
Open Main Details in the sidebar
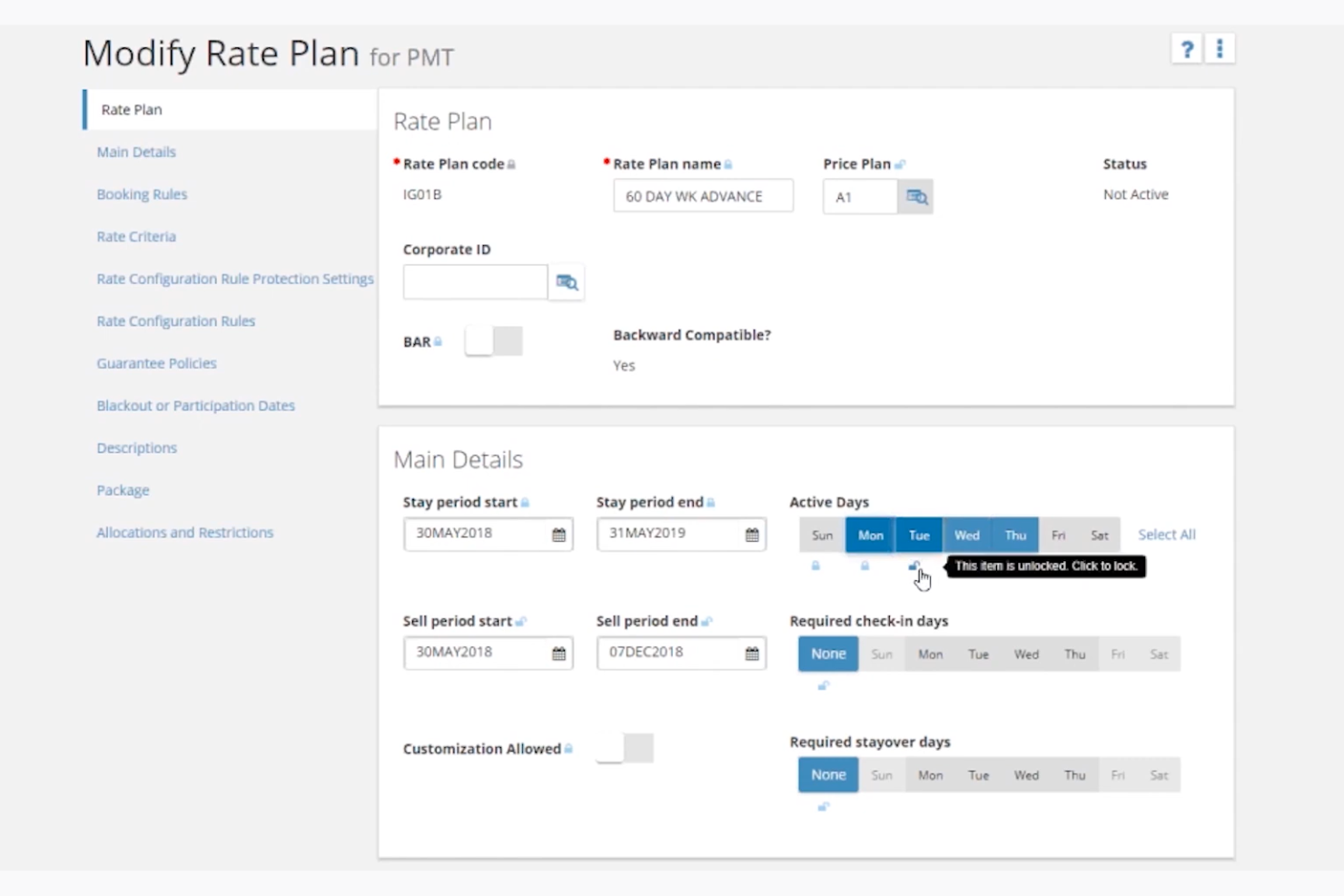tap(136, 152)
